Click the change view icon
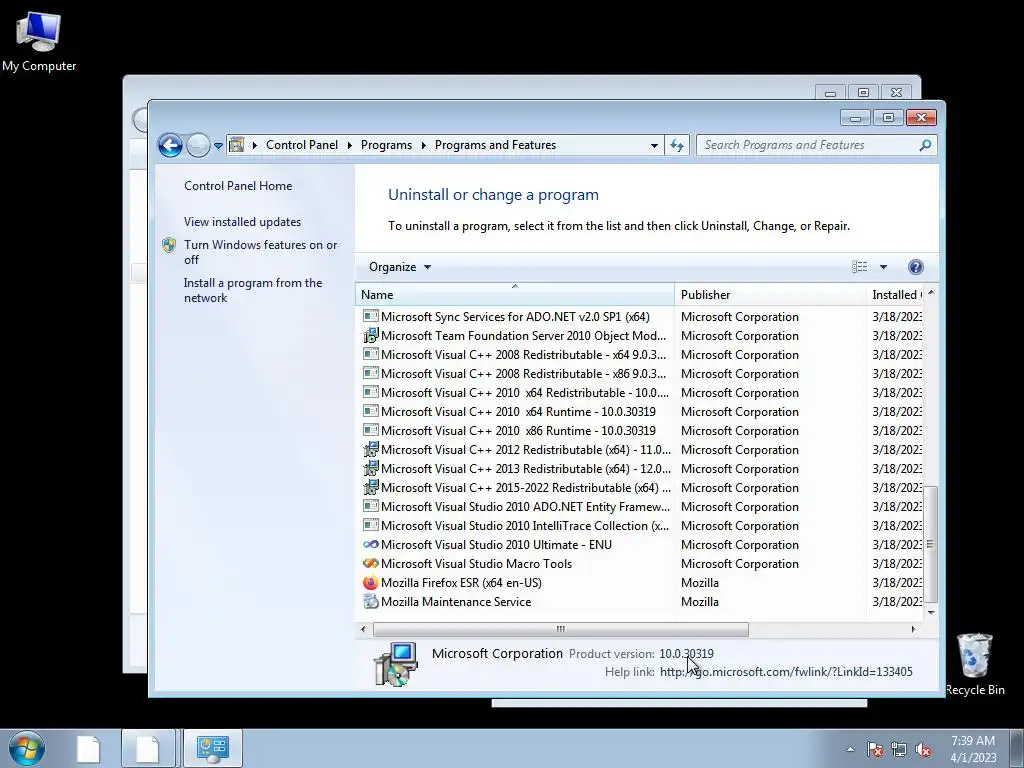 tap(859, 266)
